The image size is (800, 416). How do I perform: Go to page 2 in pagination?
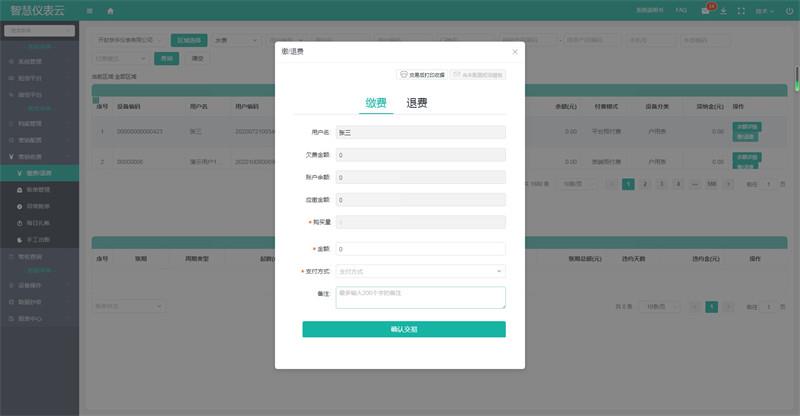[645, 184]
